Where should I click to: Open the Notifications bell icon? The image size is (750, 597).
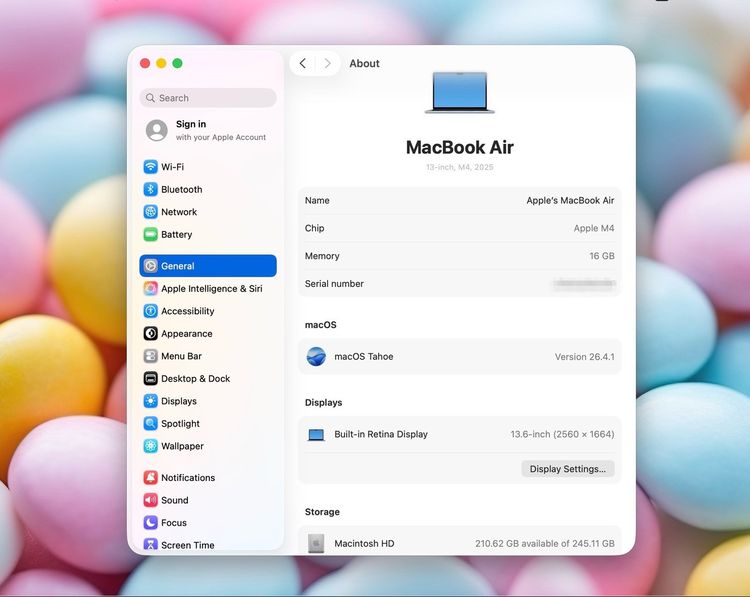[150, 477]
